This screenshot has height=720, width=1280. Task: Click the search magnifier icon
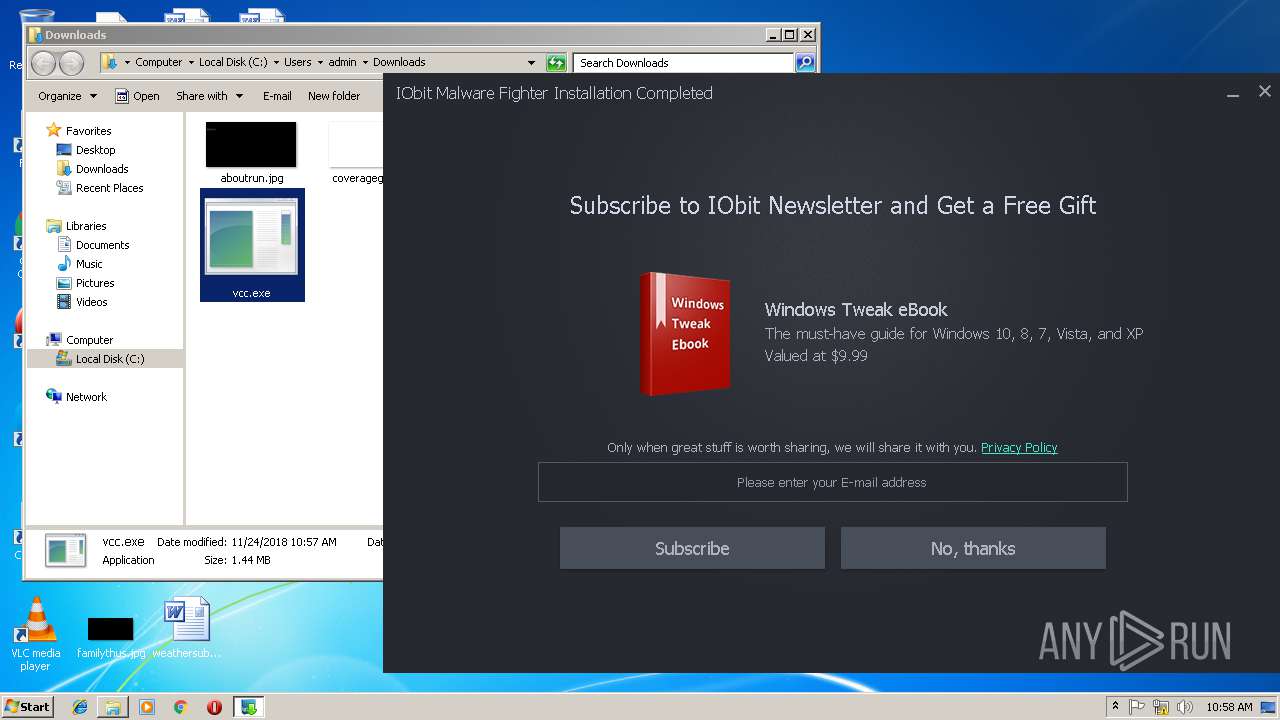(805, 63)
